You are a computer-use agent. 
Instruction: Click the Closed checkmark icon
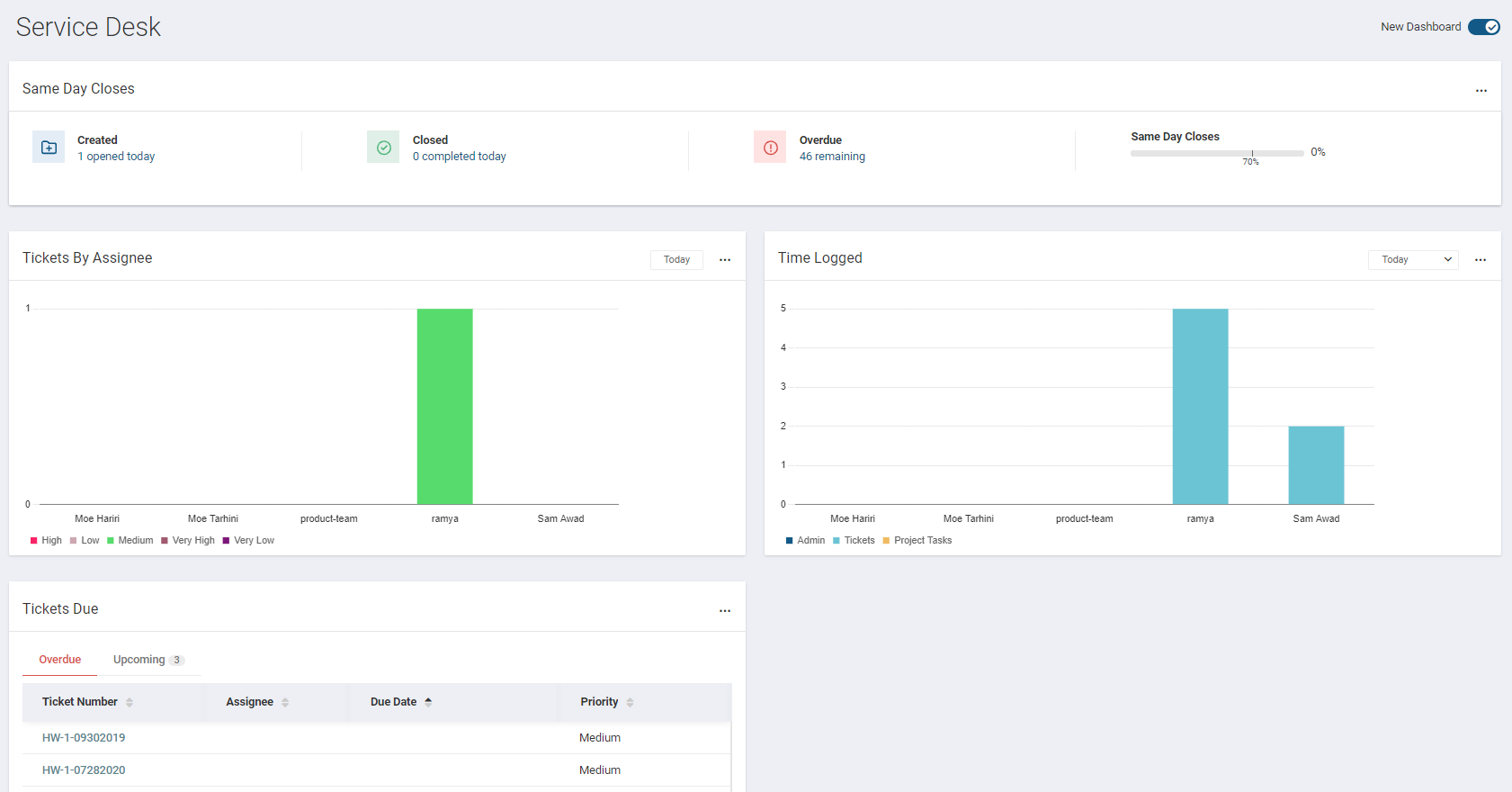pos(383,147)
